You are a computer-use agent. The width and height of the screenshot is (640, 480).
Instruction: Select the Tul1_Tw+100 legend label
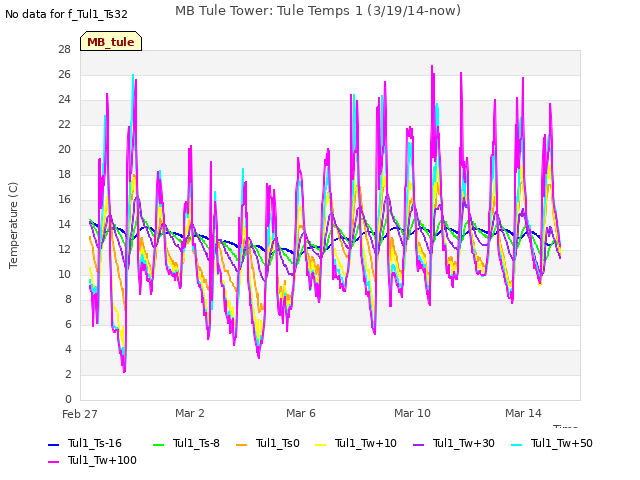[102, 461]
